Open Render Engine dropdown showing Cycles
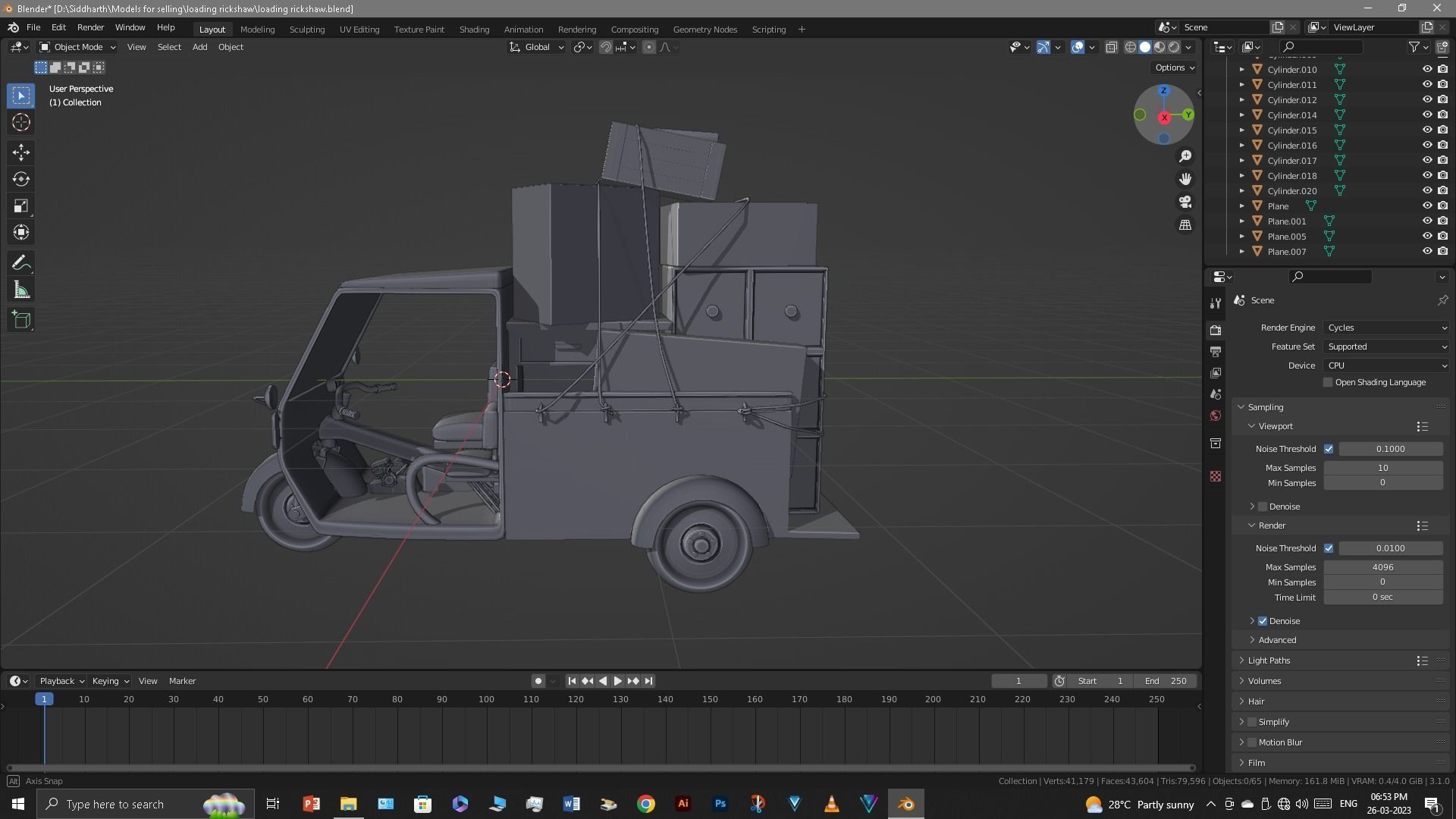This screenshot has width=1456, height=819. tap(1387, 328)
